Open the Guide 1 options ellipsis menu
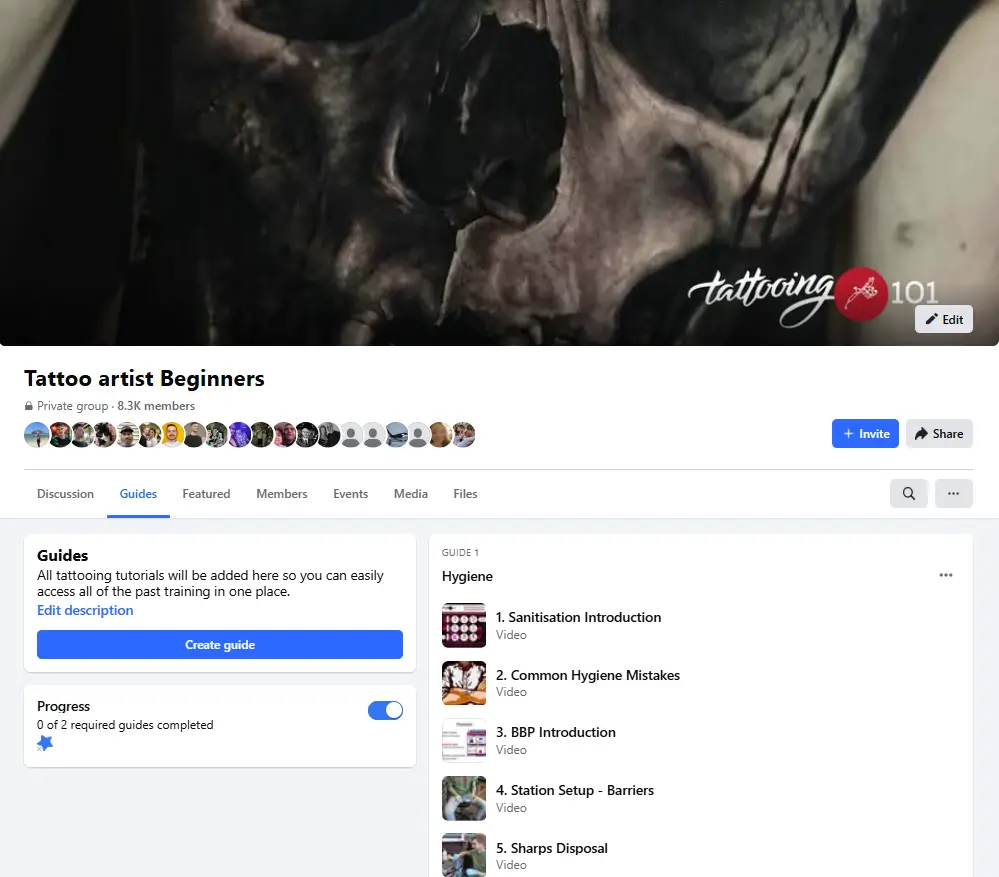The image size is (999, 877). (x=945, y=575)
